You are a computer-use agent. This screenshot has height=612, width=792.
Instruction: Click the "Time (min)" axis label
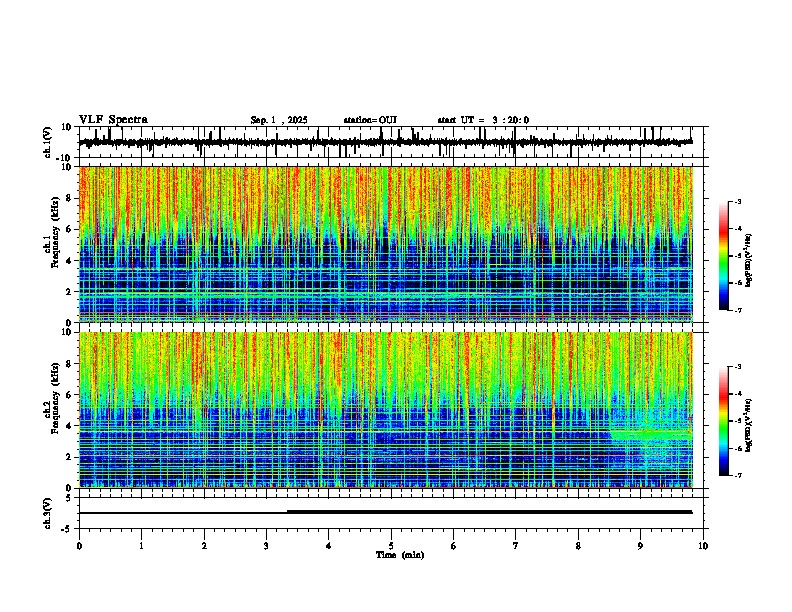coord(400,555)
